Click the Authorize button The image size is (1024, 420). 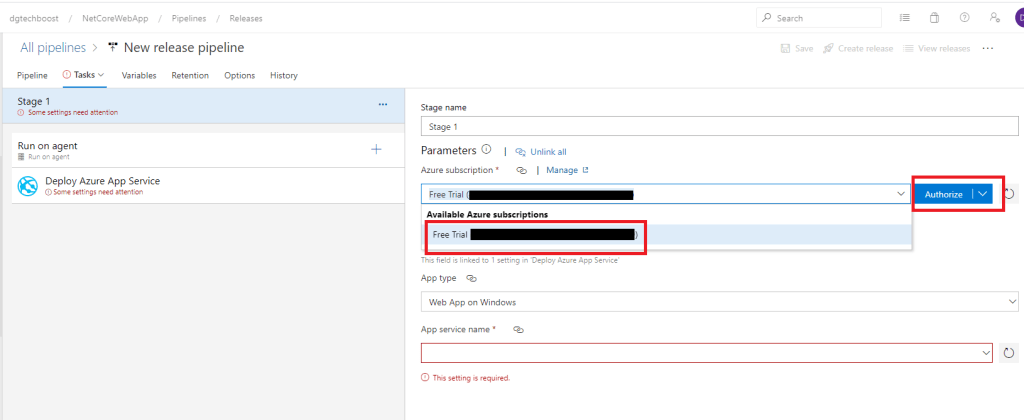click(x=943, y=194)
